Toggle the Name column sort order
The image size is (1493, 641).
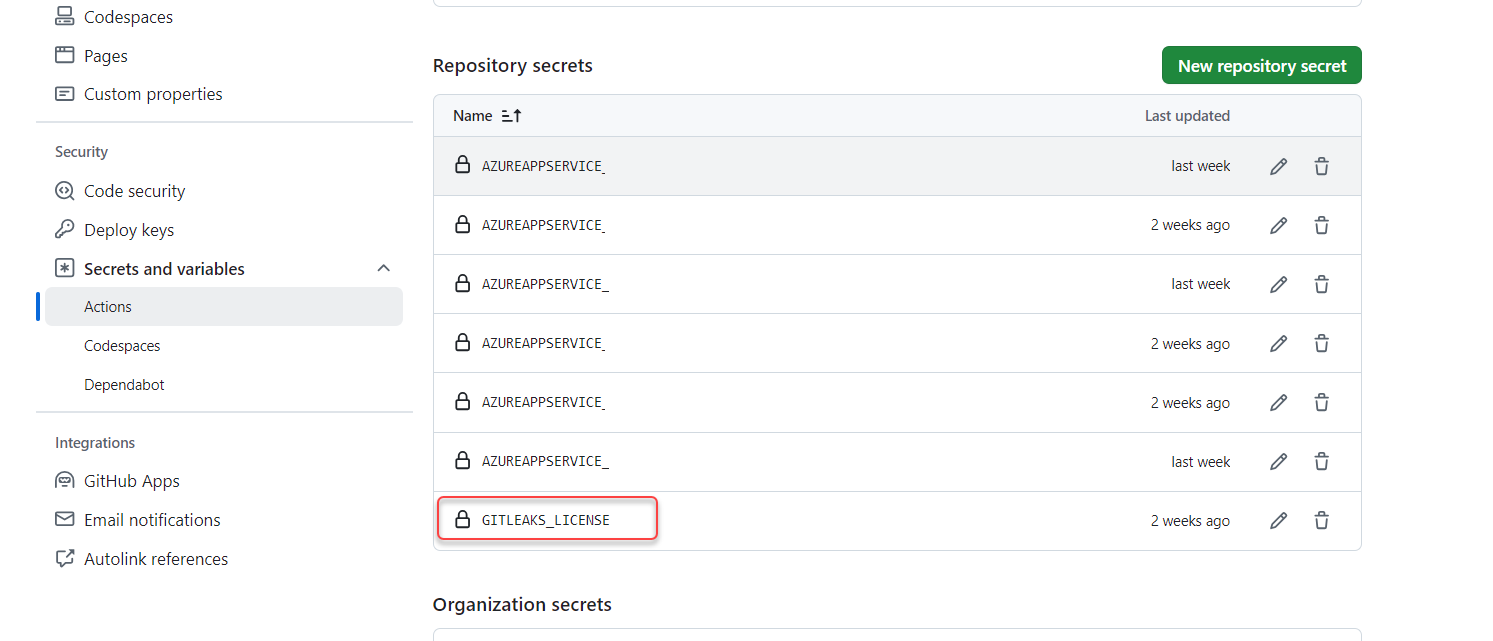click(x=511, y=116)
